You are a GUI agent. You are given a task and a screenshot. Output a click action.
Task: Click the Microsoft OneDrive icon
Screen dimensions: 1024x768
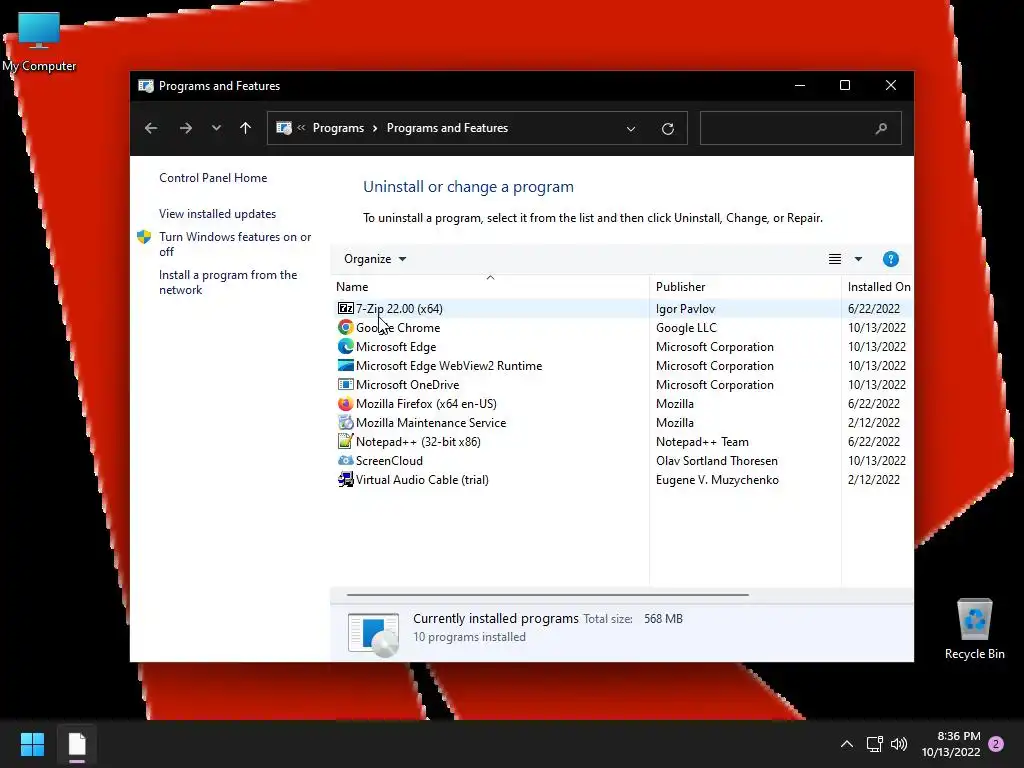pos(345,384)
